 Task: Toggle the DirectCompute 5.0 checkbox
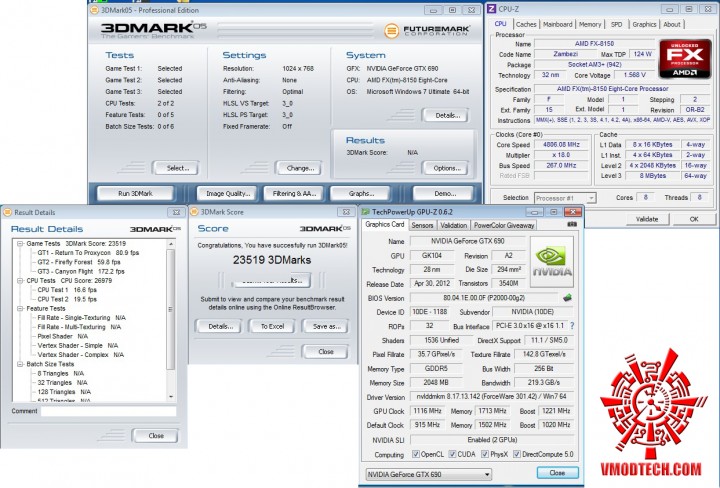pyautogui.click(x=517, y=454)
